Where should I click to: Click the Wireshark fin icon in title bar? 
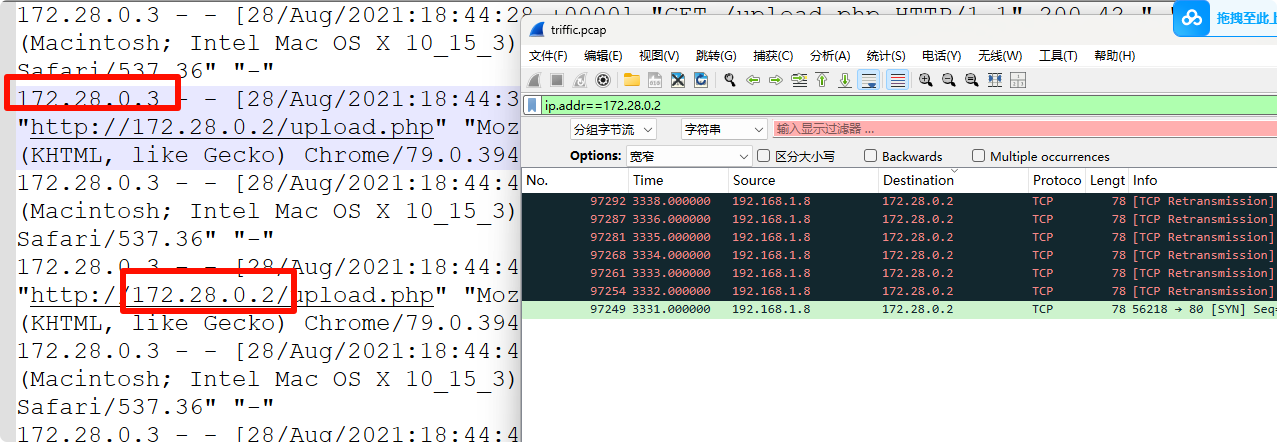[x=537, y=31]
